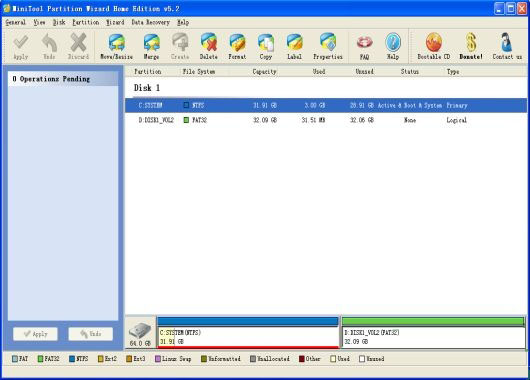
Task: Select the Donate dollar icon
Action: [471, 47]
